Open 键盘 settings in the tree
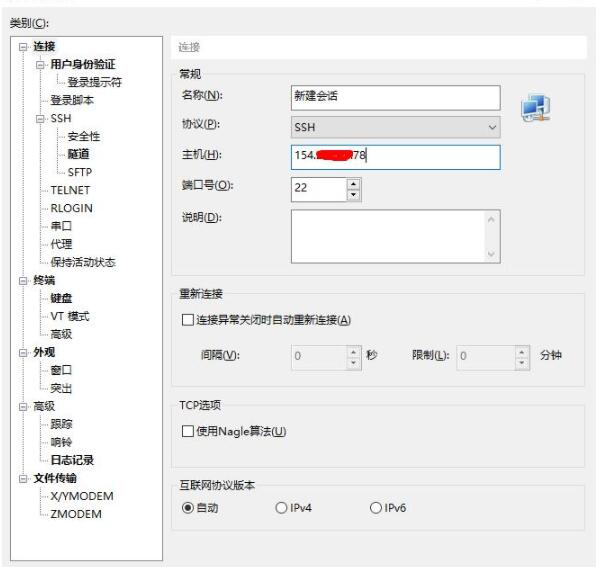 (61, 298)
